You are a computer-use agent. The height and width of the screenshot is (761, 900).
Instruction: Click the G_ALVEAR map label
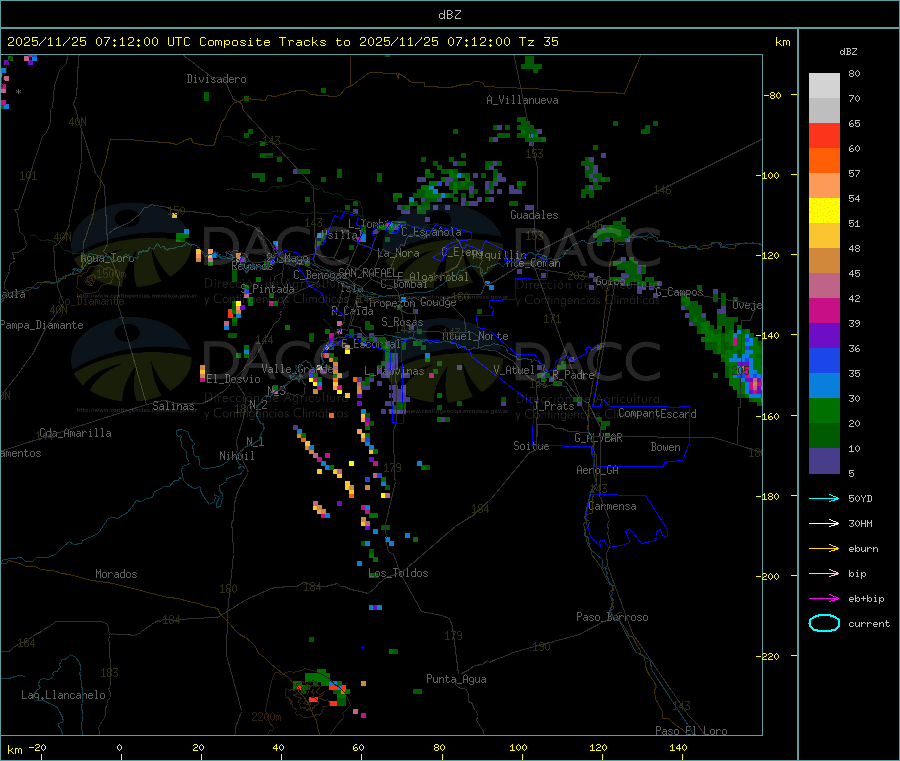599,438
